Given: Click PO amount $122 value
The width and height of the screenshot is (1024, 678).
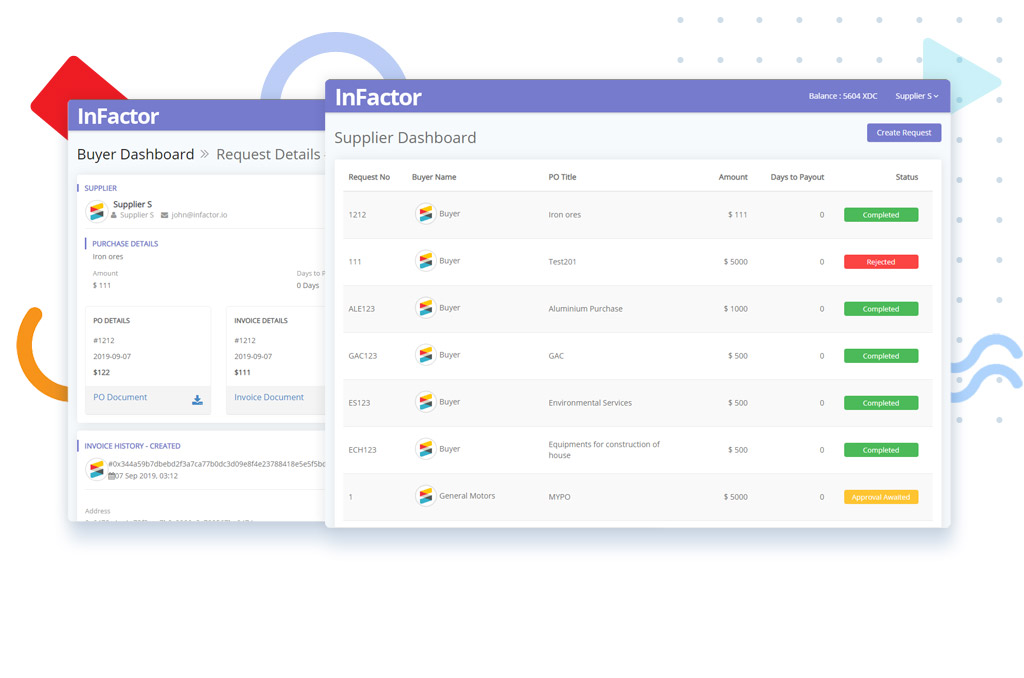Looking at the screenshot, I should (x=101, y=372).
